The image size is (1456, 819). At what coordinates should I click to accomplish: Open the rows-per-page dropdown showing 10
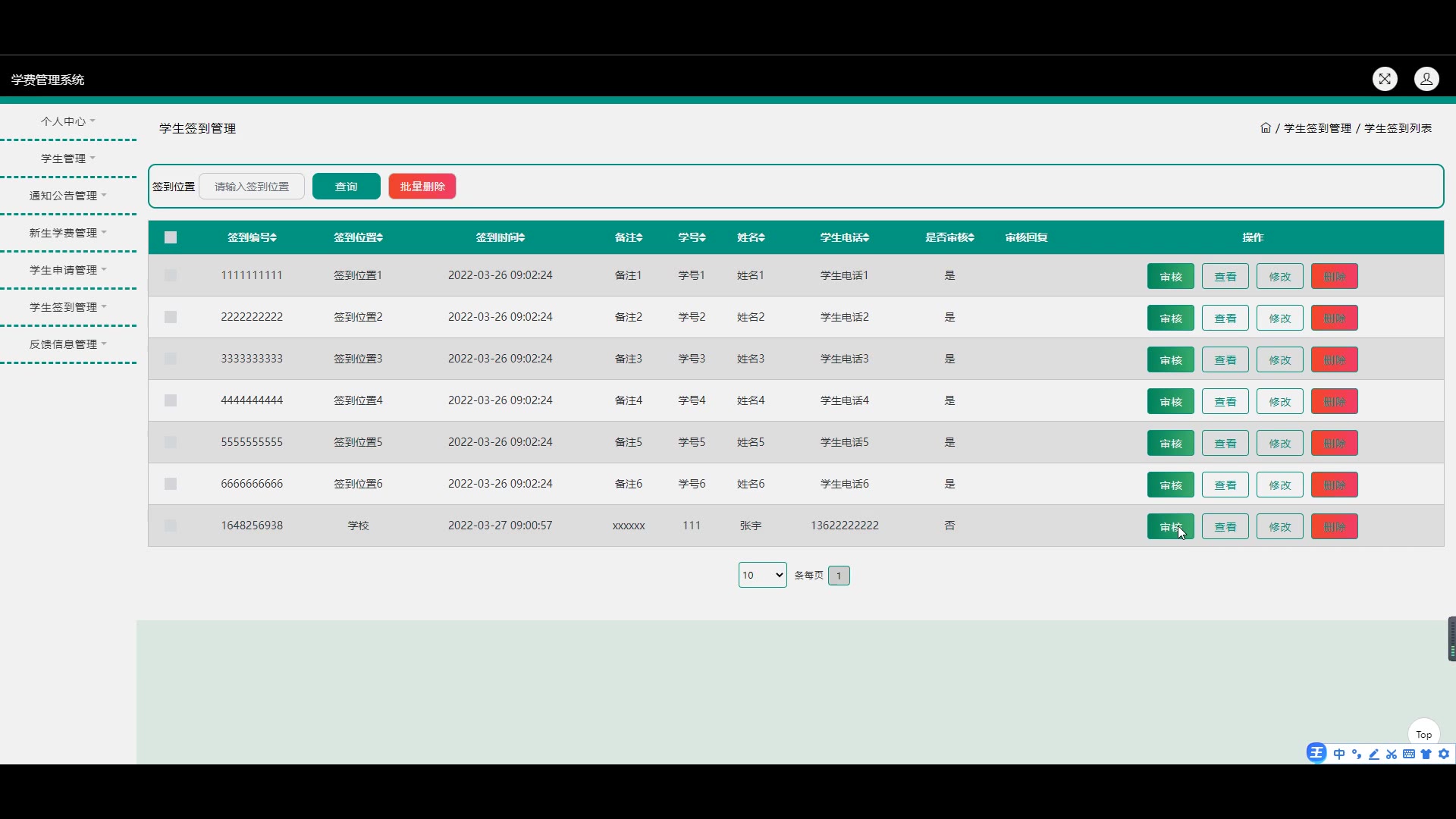(x=762, y=575)
